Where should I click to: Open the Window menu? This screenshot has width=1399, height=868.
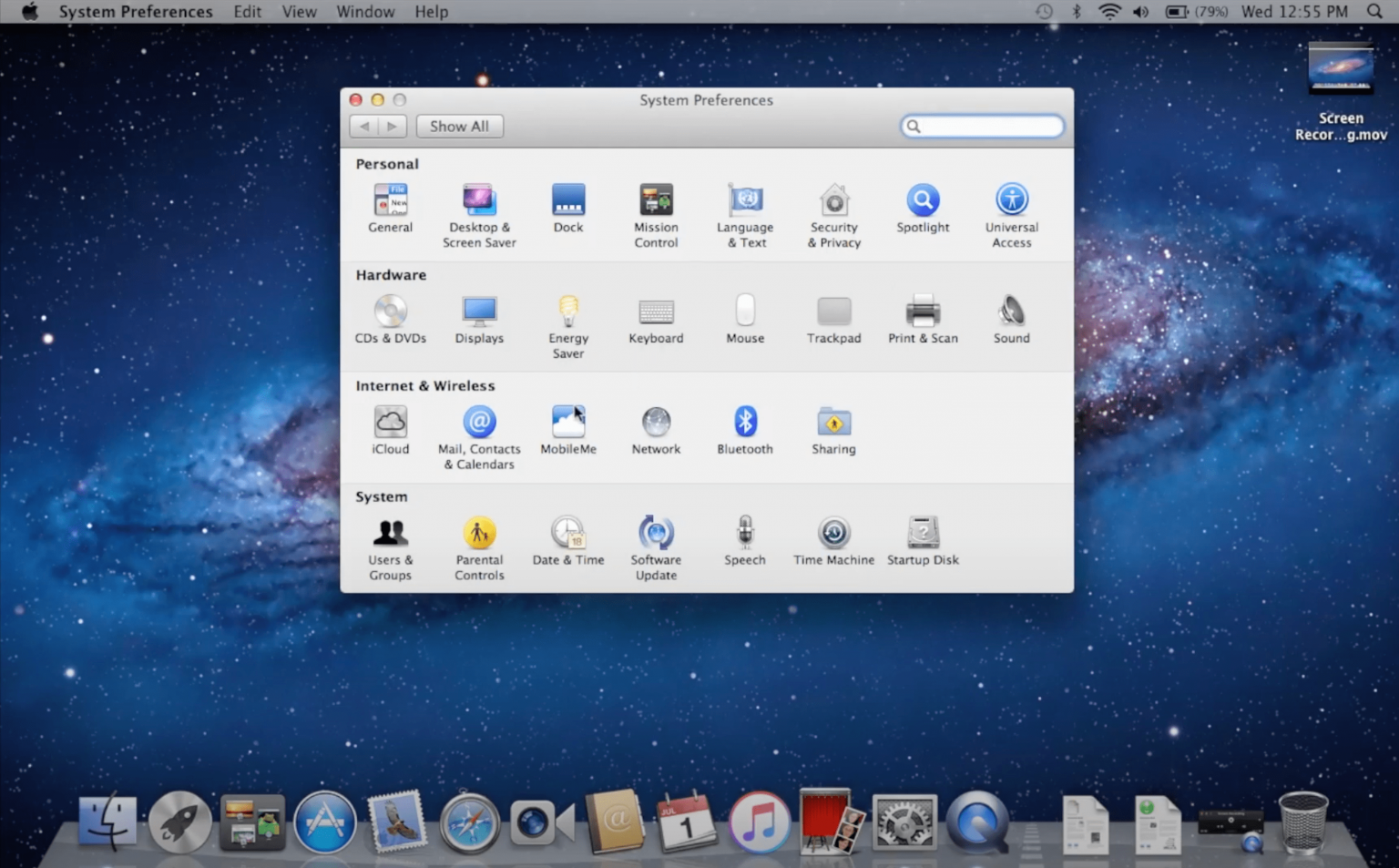pyautogui.click(x=364, y=12)
